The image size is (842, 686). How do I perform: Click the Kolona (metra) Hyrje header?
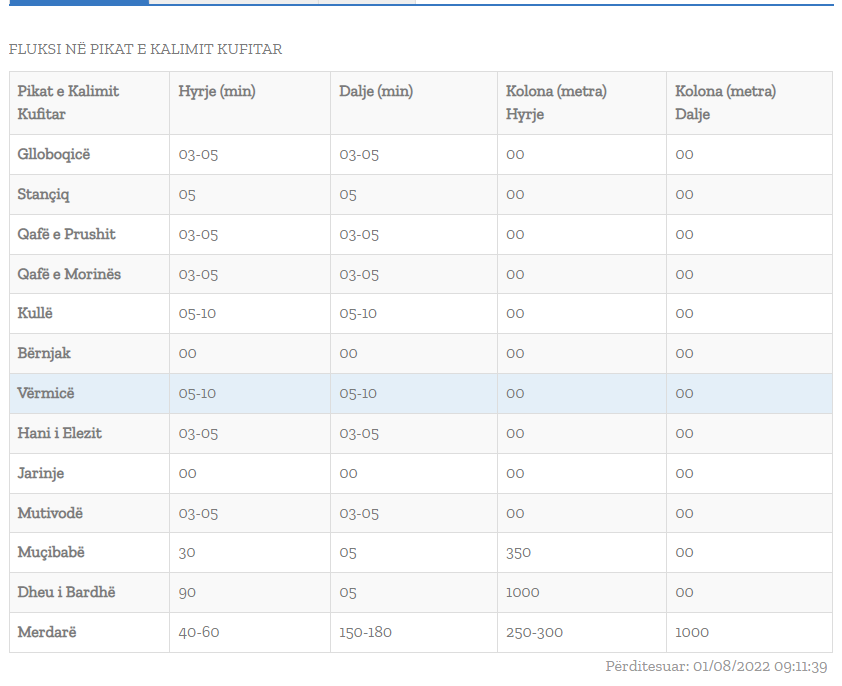(556, 102)
